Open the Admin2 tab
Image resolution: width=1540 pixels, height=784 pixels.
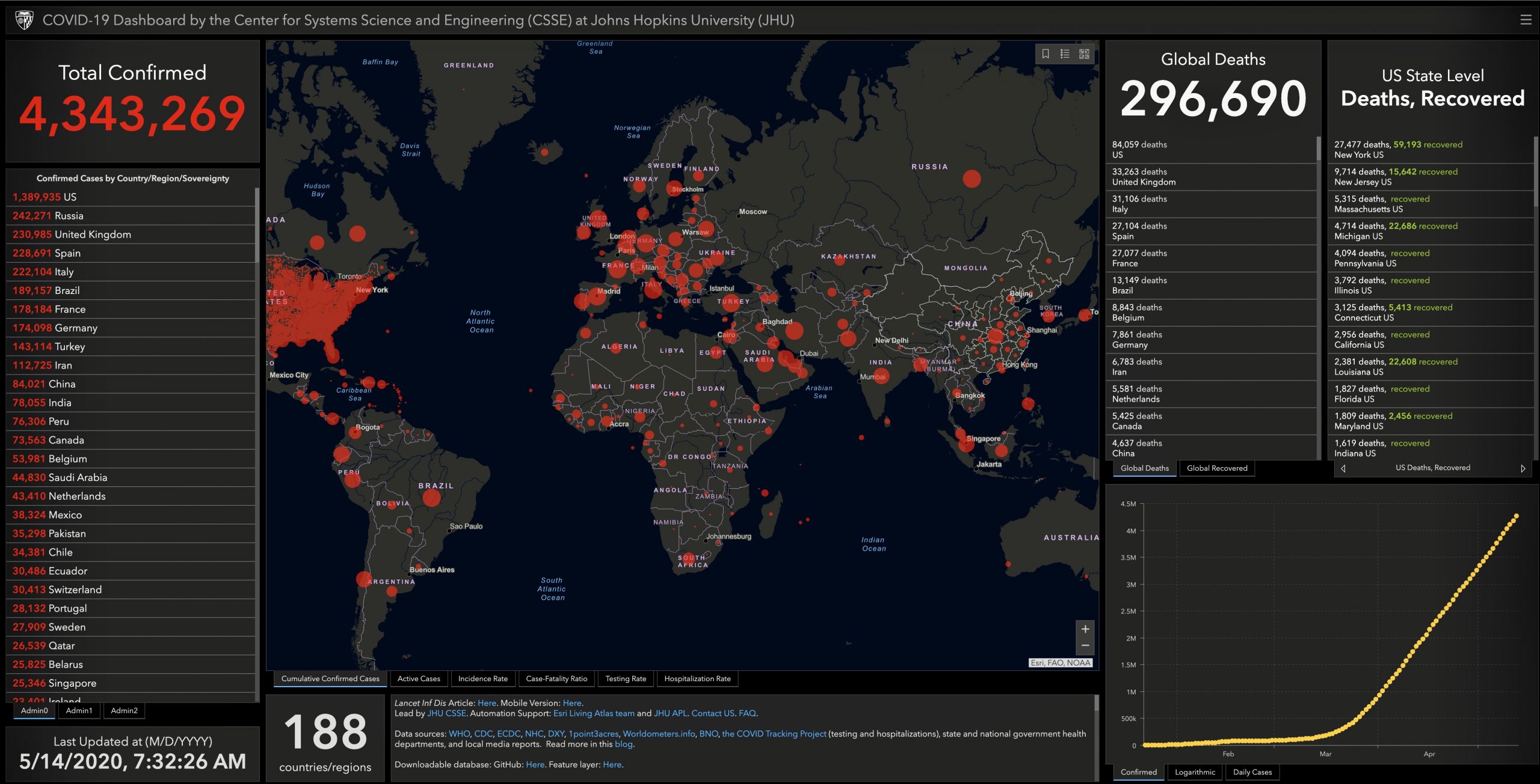pos(125,711)
